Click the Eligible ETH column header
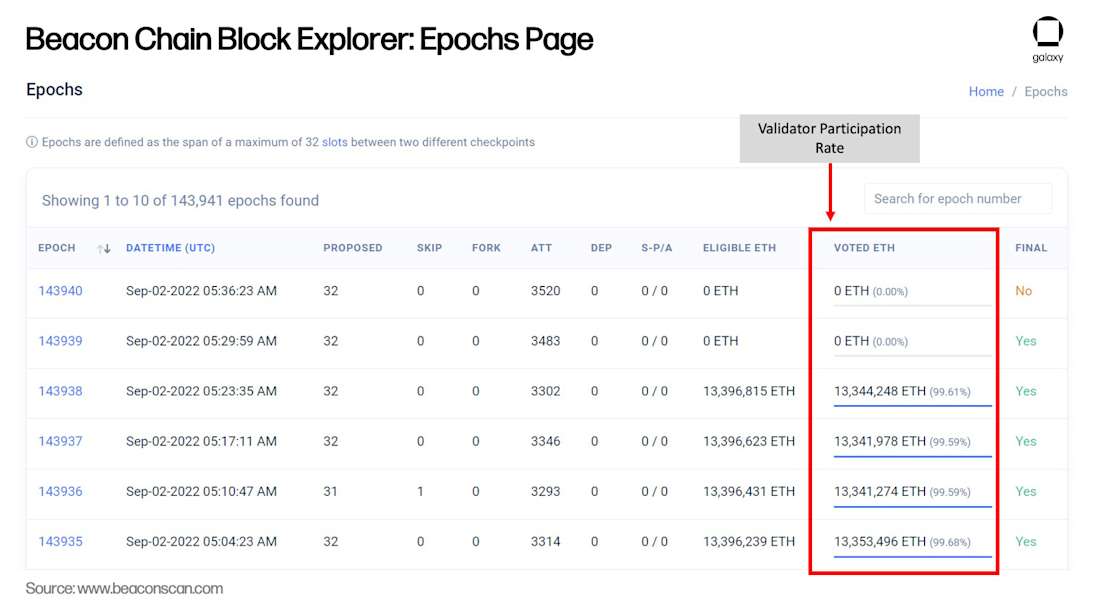The image size is (1100, 615). pyautogui.click(x=739, y=248)
